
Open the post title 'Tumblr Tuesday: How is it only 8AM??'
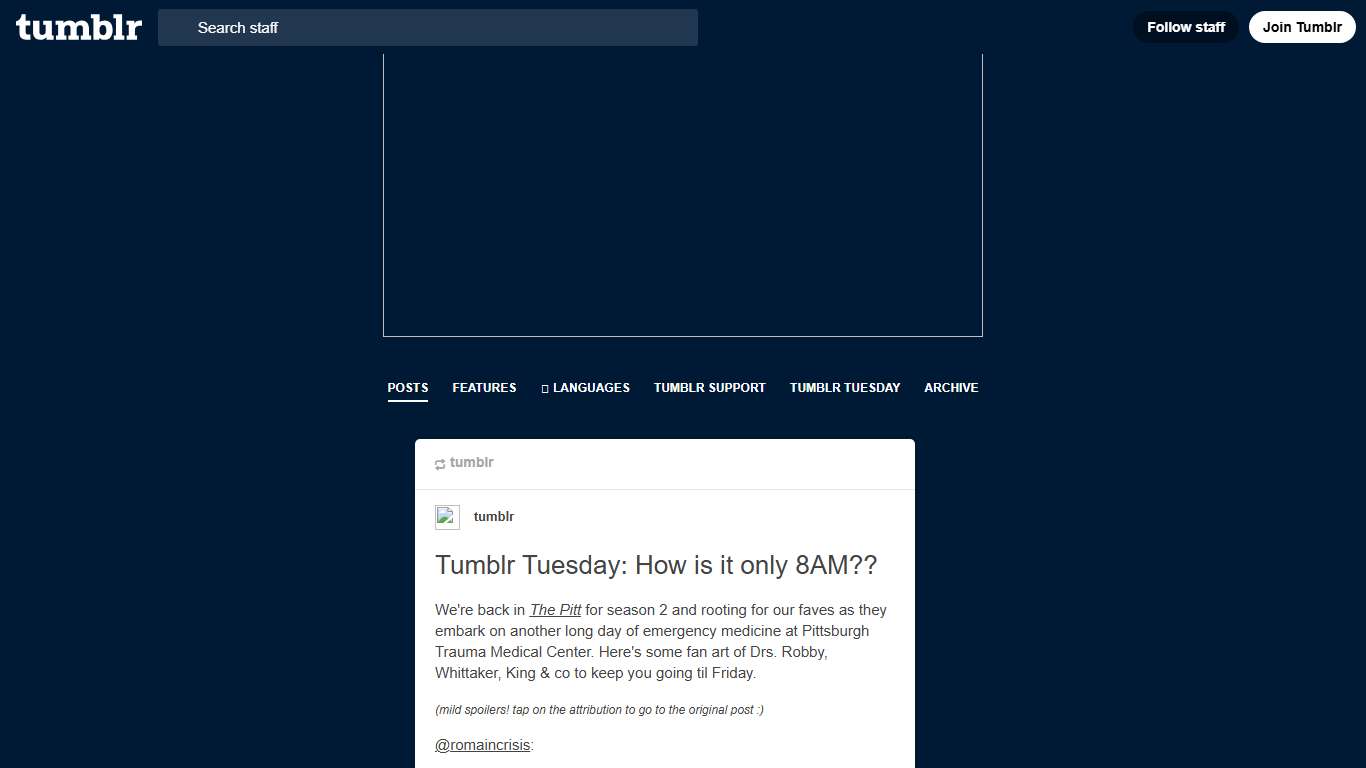tap(656, 565)
